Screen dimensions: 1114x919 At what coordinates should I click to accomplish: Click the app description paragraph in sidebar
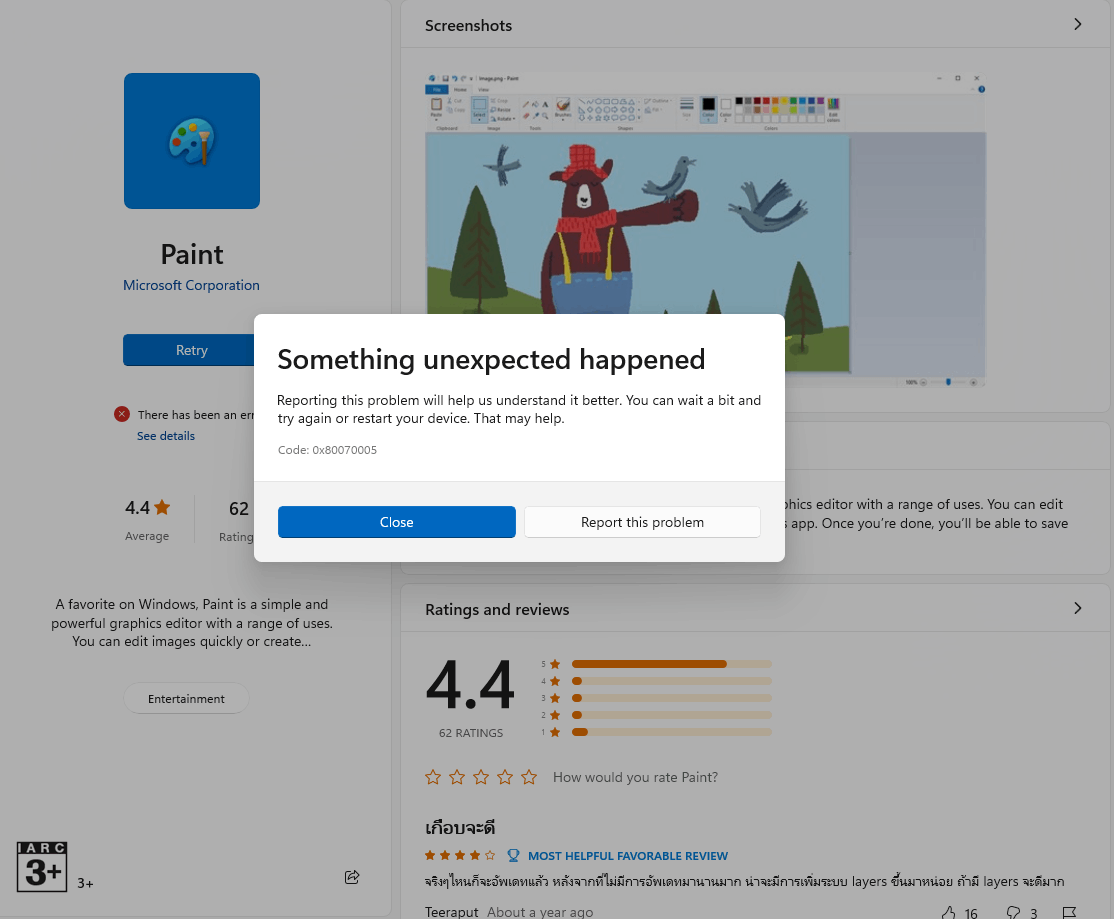192,623
